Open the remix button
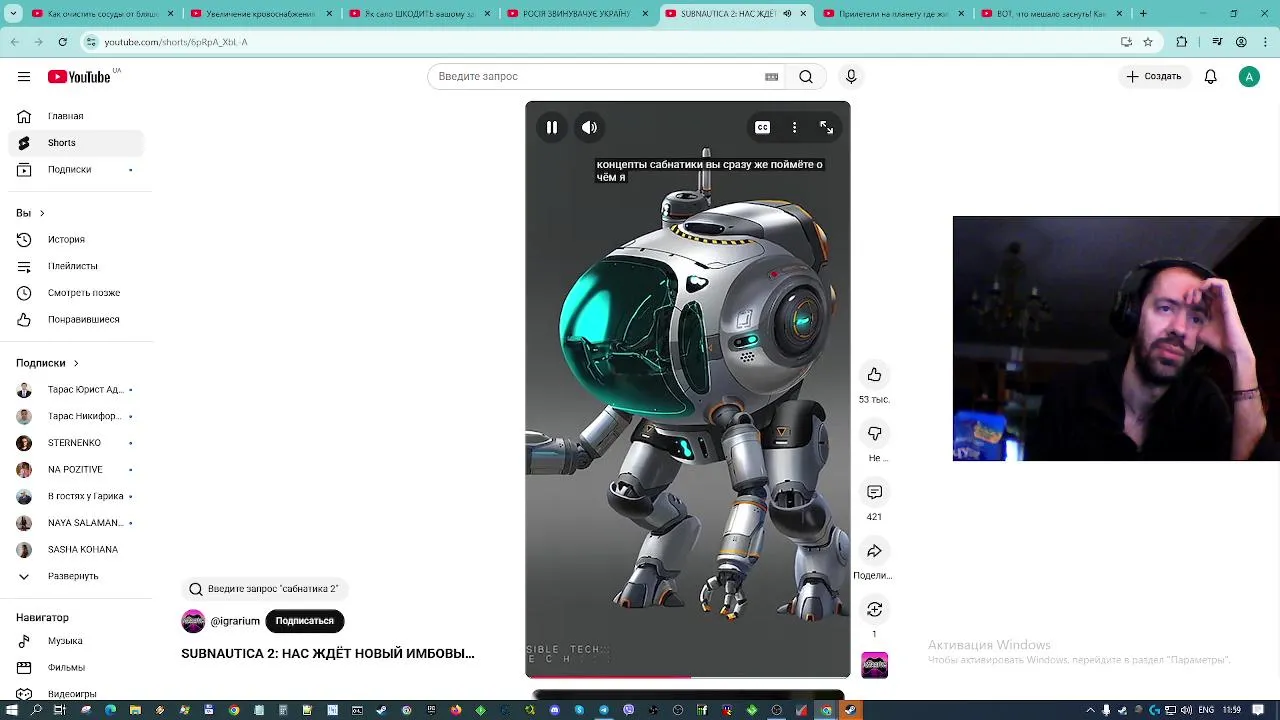The width and height of the screenshot is (1280, 720). pos(874,609)
